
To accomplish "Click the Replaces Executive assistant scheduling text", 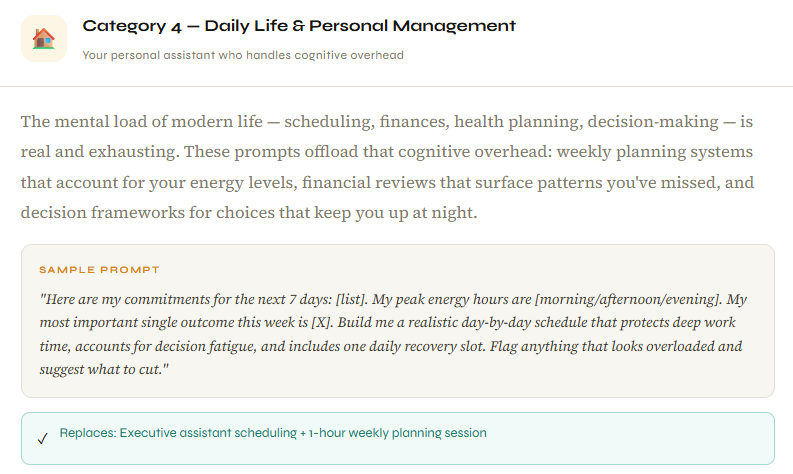I will (x=273, y=433).
